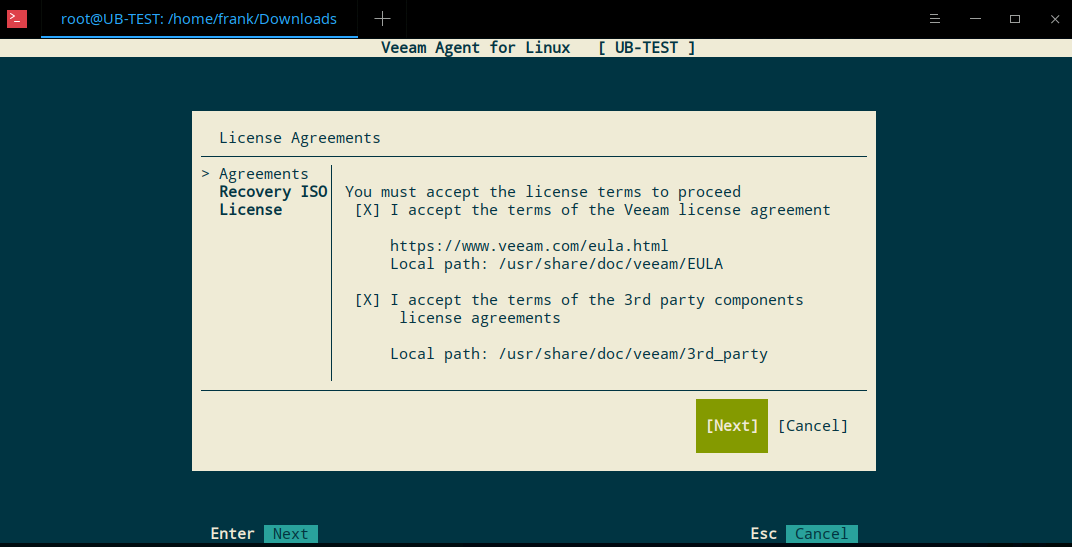
Task: Maximize the terminal window
Action: (1015, 19)
